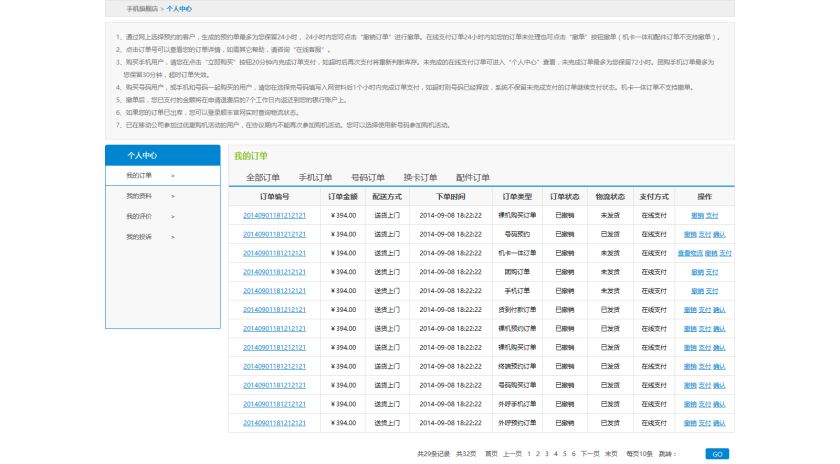840x464 pixels.
Task: Expand the arrow next to 我的资料
Action: 172,197
